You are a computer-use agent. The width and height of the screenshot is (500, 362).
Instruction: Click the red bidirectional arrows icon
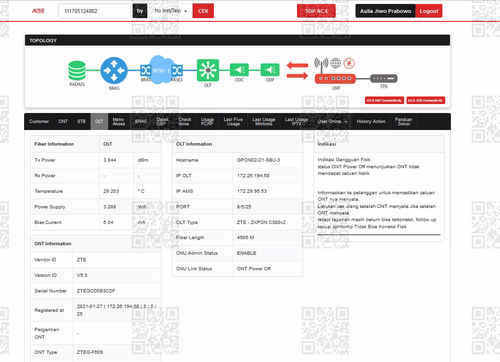click(x=298, y=70)
